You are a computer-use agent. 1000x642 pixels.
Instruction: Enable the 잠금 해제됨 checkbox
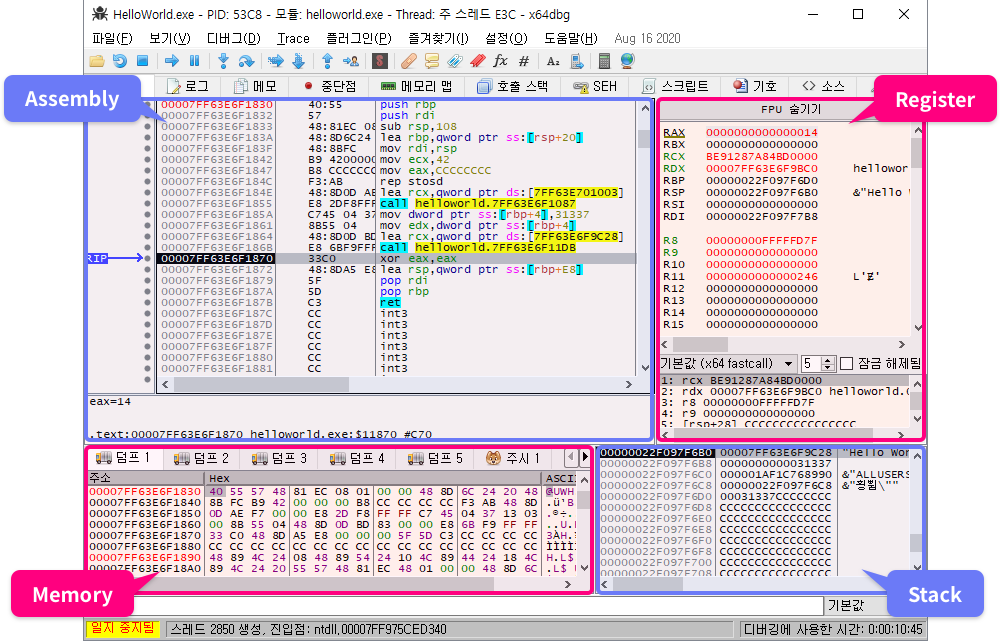(x=847, y=363)
